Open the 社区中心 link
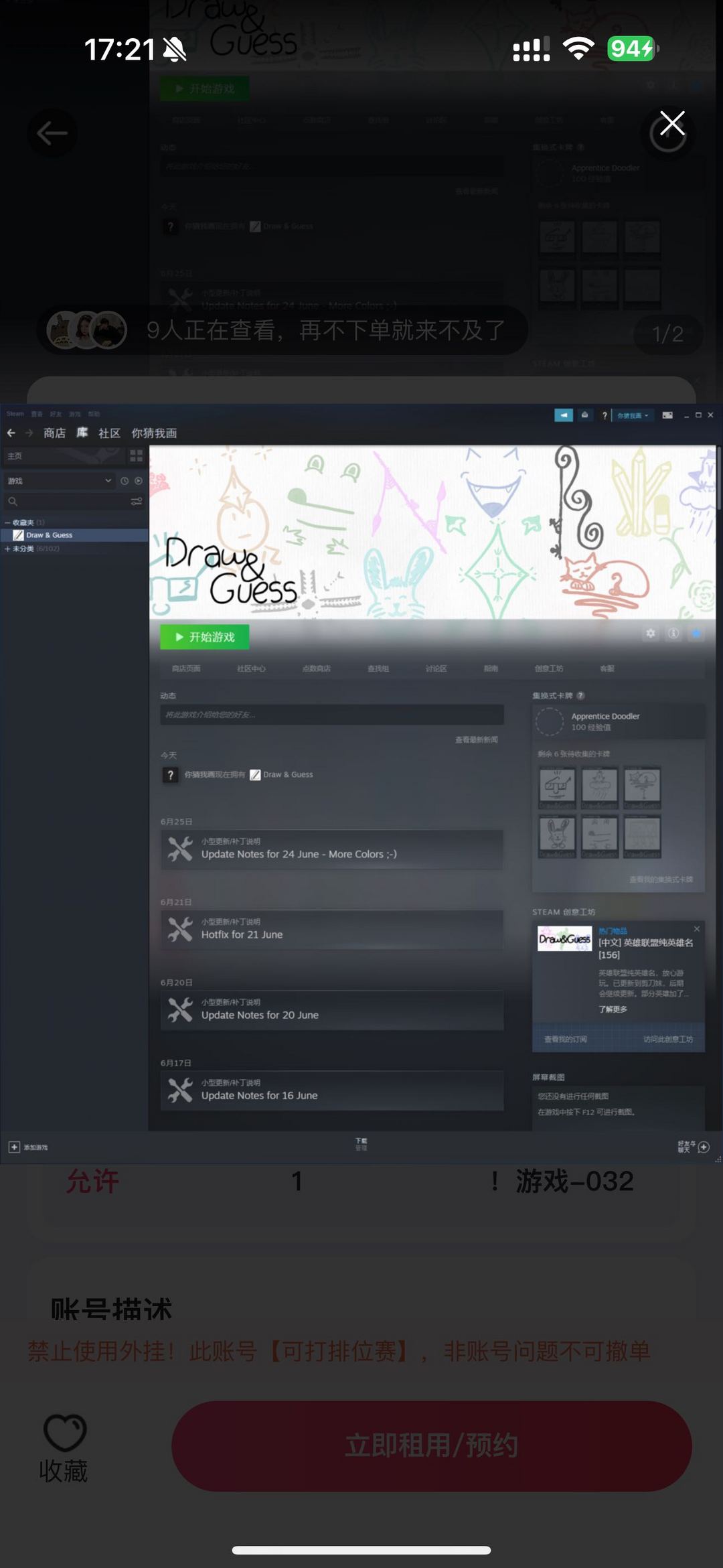 251,668
